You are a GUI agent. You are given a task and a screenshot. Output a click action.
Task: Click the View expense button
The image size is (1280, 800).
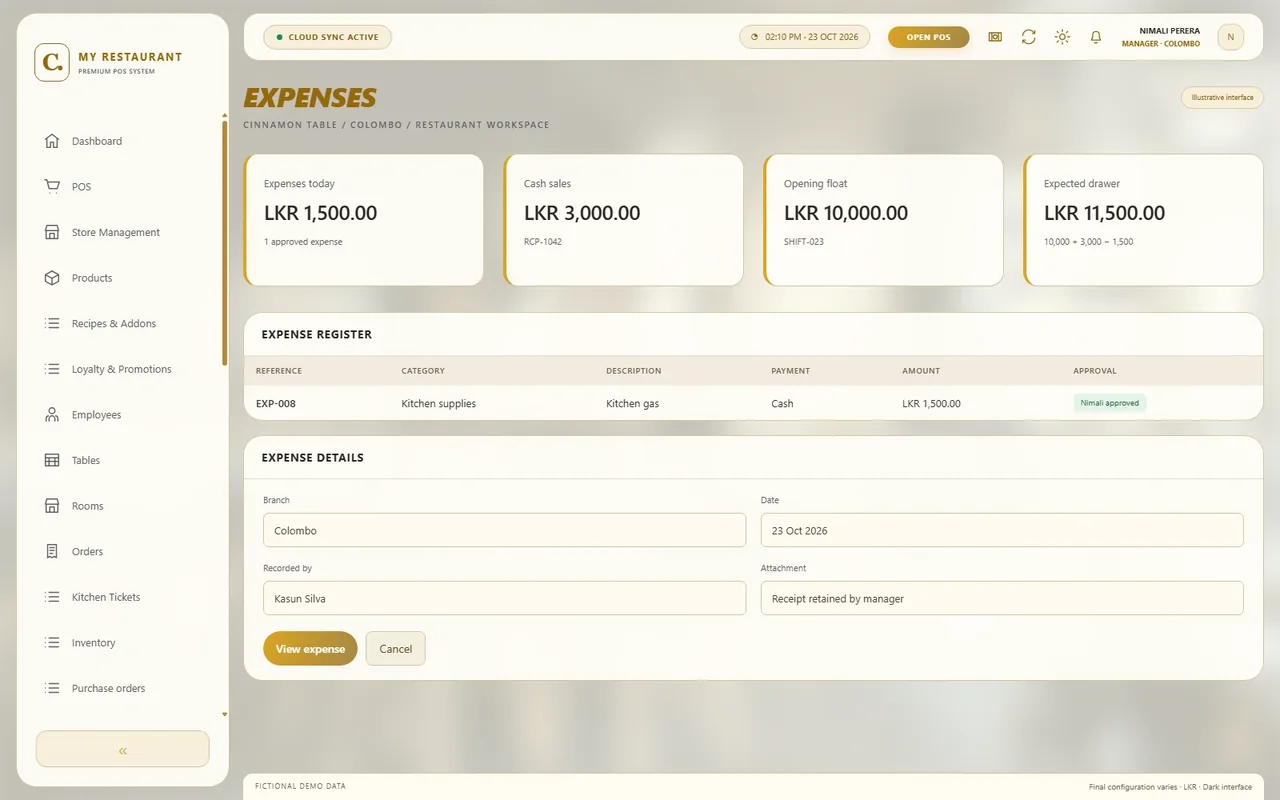click(x=310, y=649)
